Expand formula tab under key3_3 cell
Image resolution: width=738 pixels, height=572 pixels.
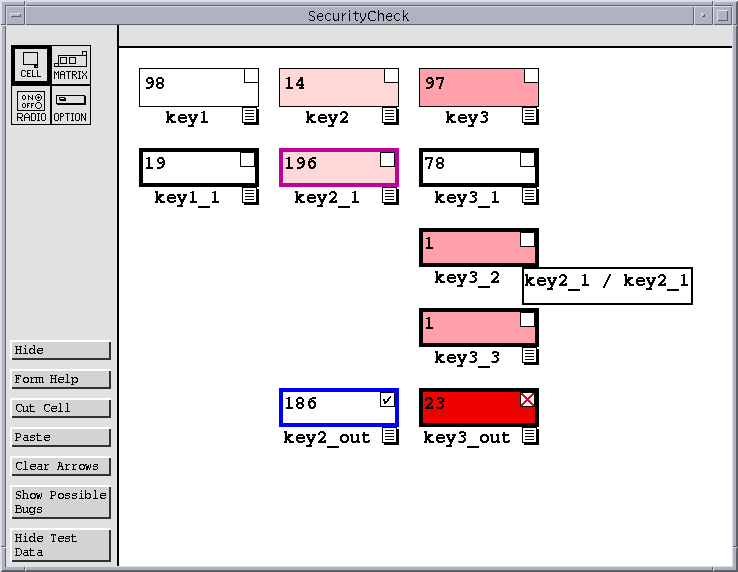tap(530, 356)
